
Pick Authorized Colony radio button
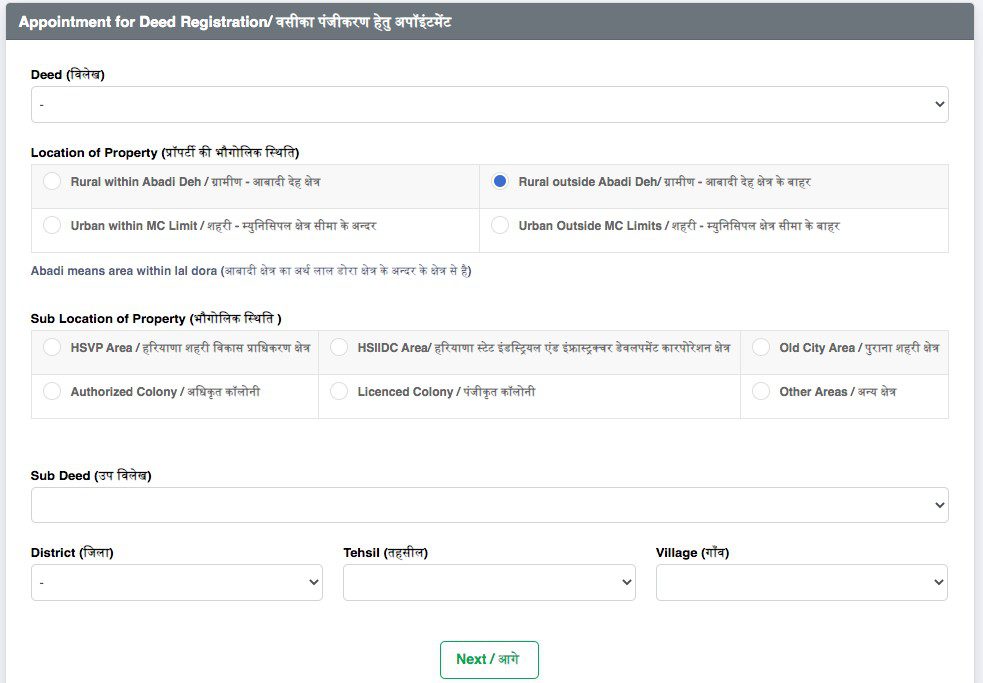point(52,392)
